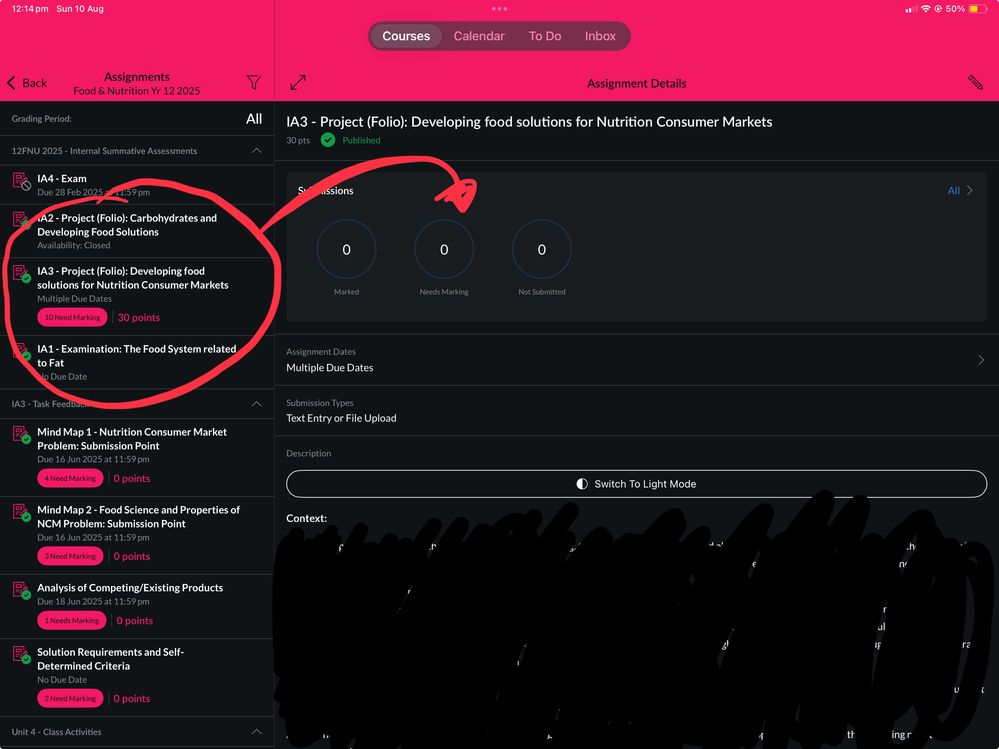Collapse the Unit 4 - Class Activities section

(257, 732)
